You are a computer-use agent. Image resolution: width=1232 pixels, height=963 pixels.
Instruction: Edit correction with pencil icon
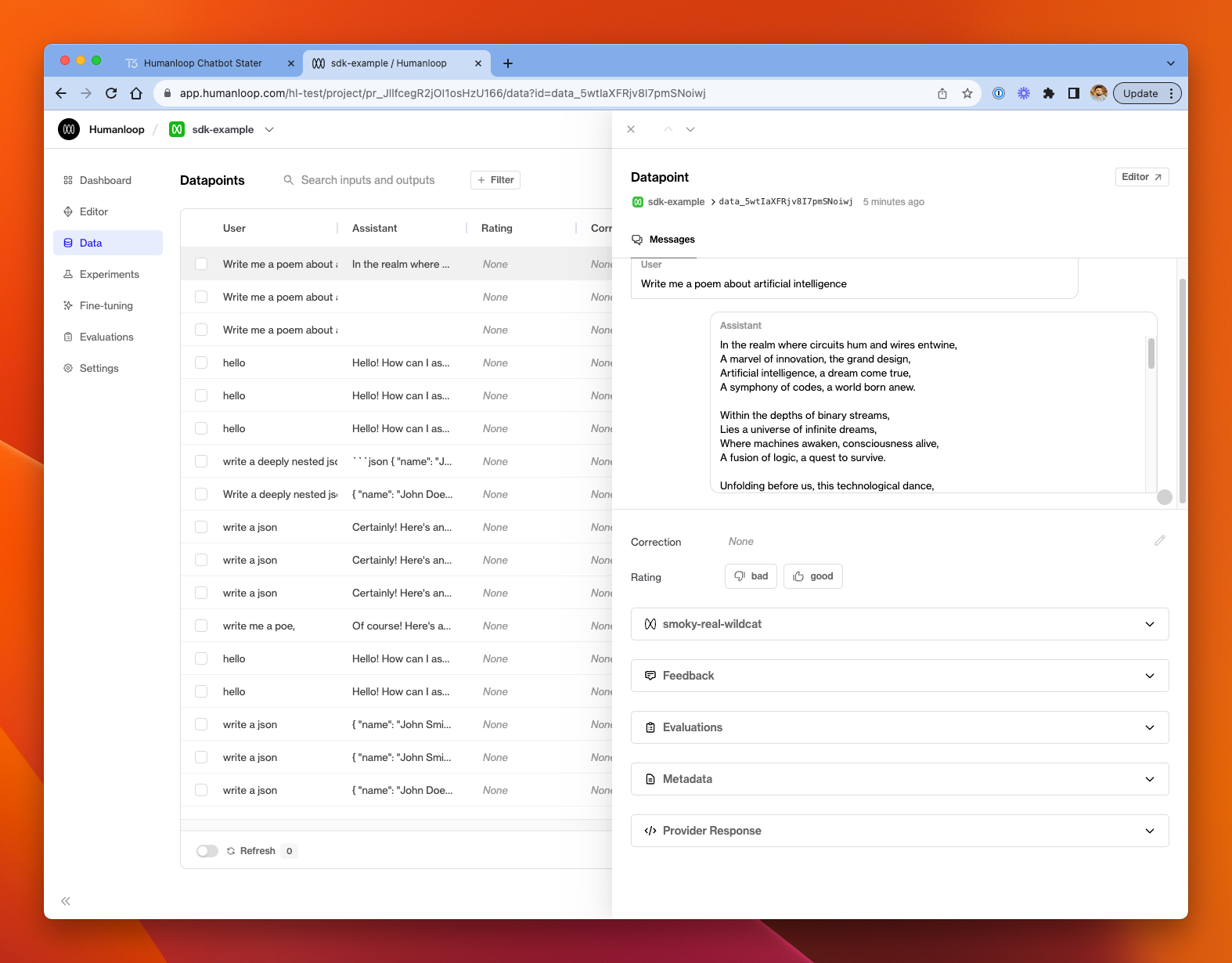point(1160,540)
